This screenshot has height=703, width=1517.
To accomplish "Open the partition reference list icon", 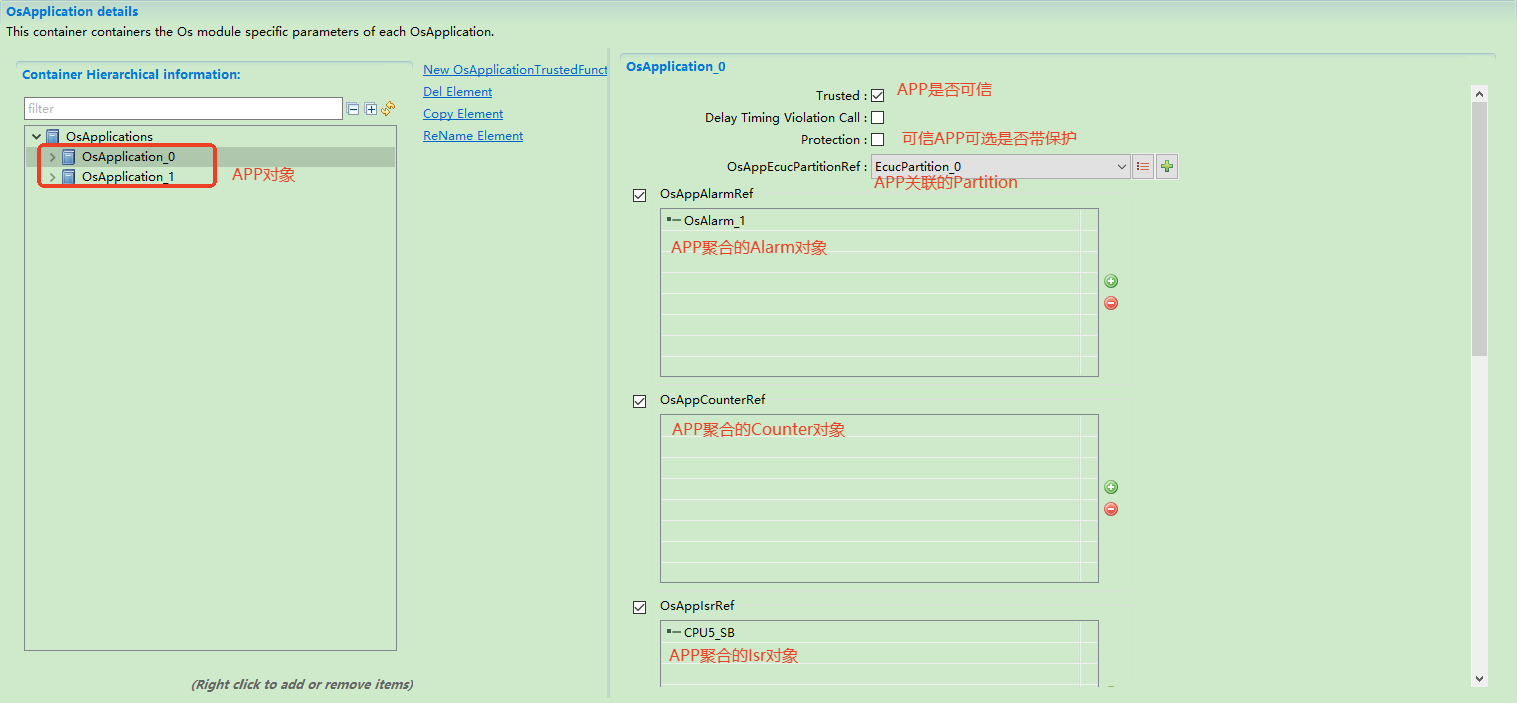I will pos(1143,167).
